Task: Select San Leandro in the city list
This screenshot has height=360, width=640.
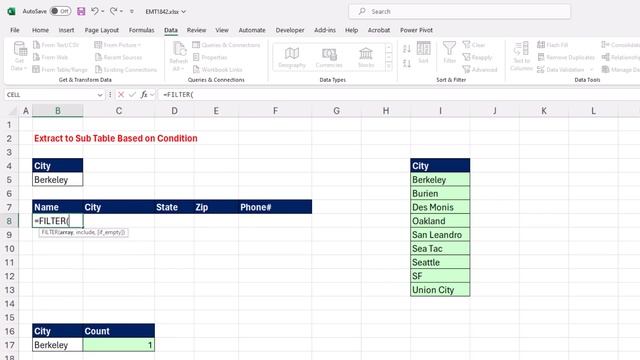Action: click(x=440, y=235)
